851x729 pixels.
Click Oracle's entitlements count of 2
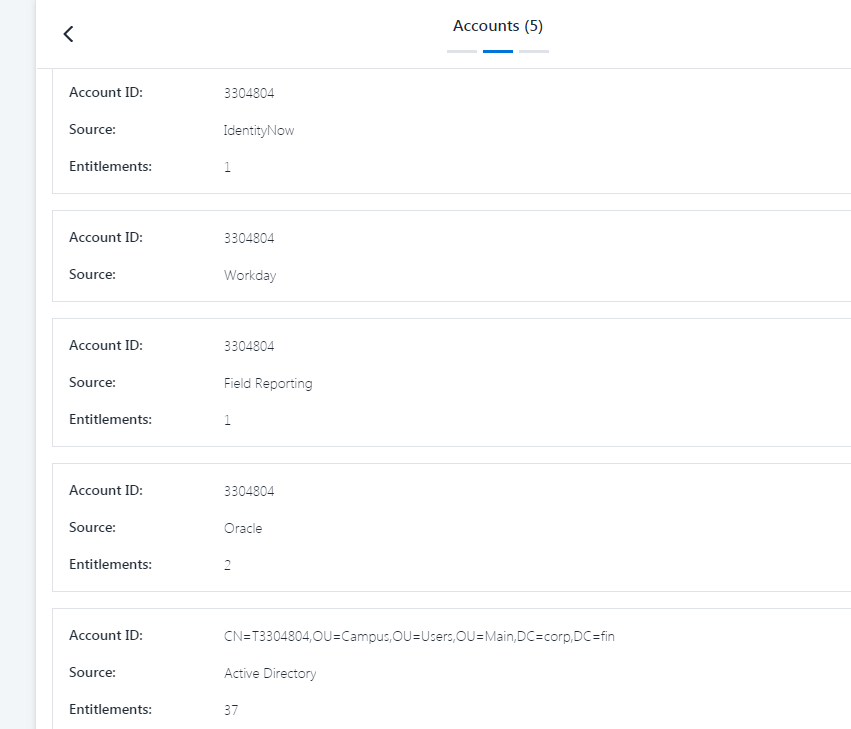(228, 565)
